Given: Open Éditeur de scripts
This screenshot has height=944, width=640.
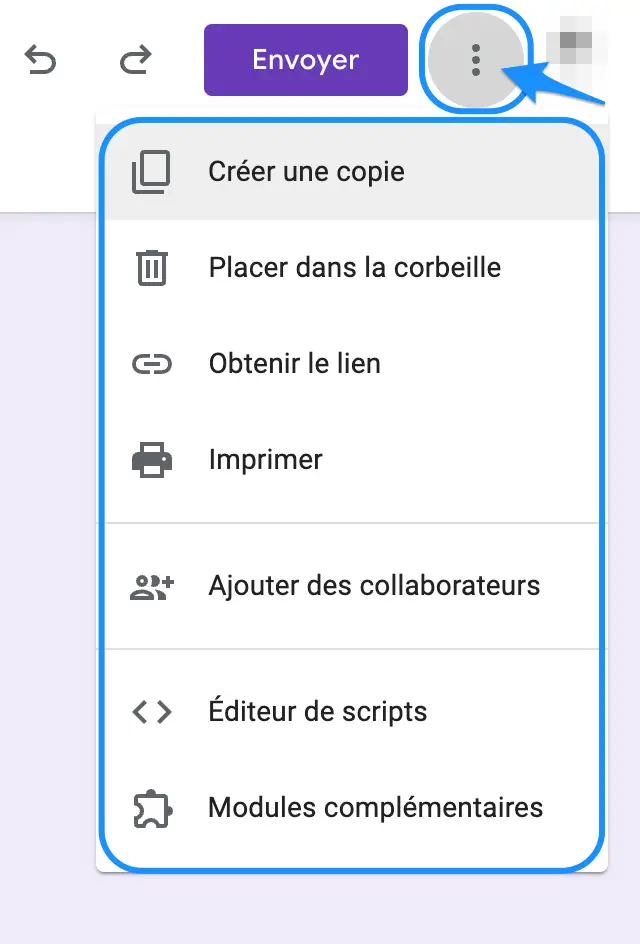Looking at the screenshot, I should pos(352,712).
